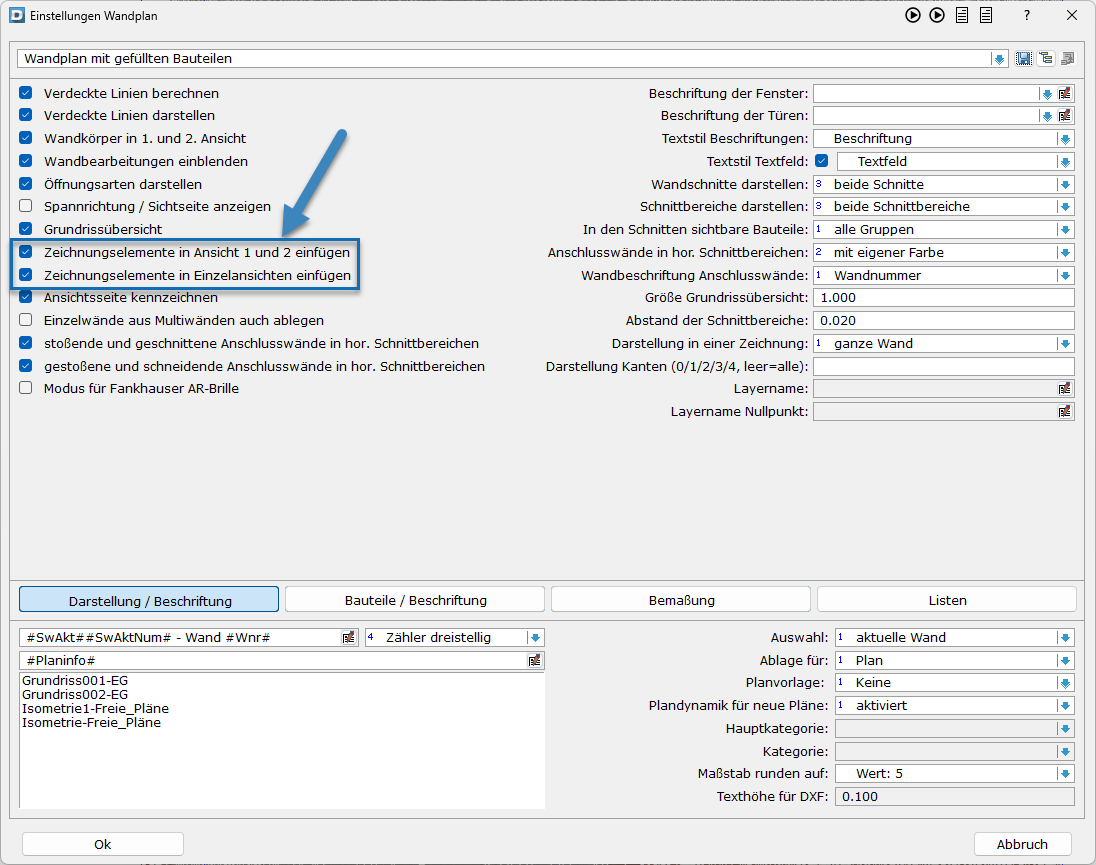The height and width of the screenshot is (865, 1096).
Task: Open the Planvorlage dropdown
Action: [1065, 683]
